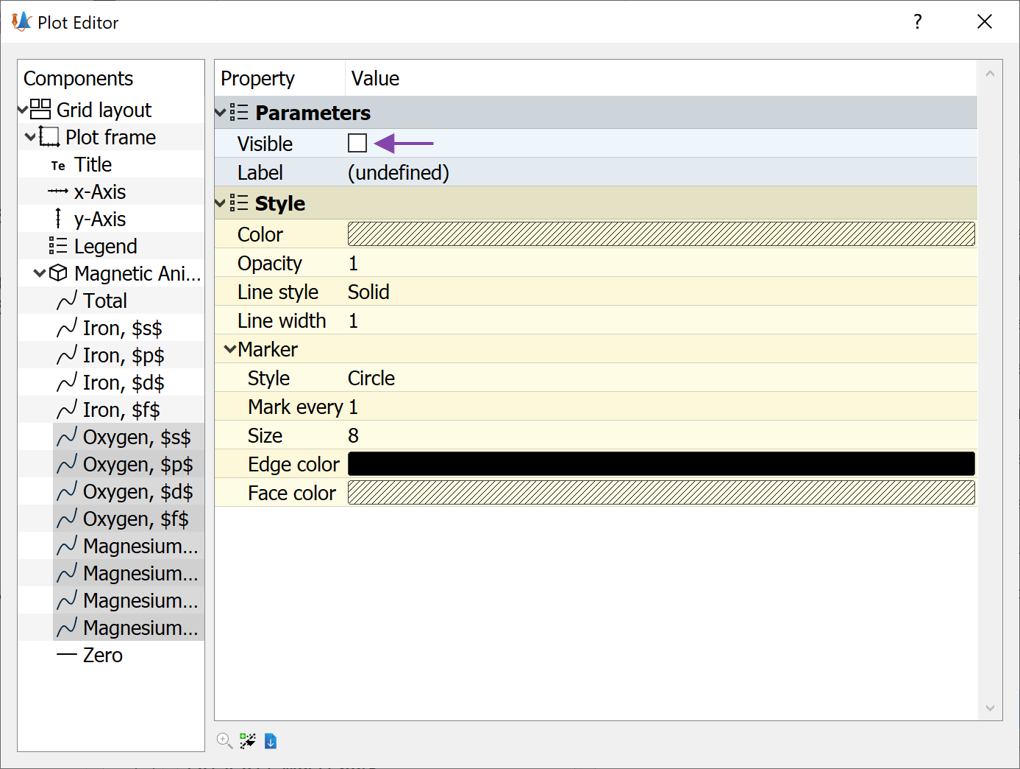Image resolution: width=1020 pixels, height=769 pixels.
Task: Click the zoom magnifier icon below properties
Action: click(x=224, y=740)
